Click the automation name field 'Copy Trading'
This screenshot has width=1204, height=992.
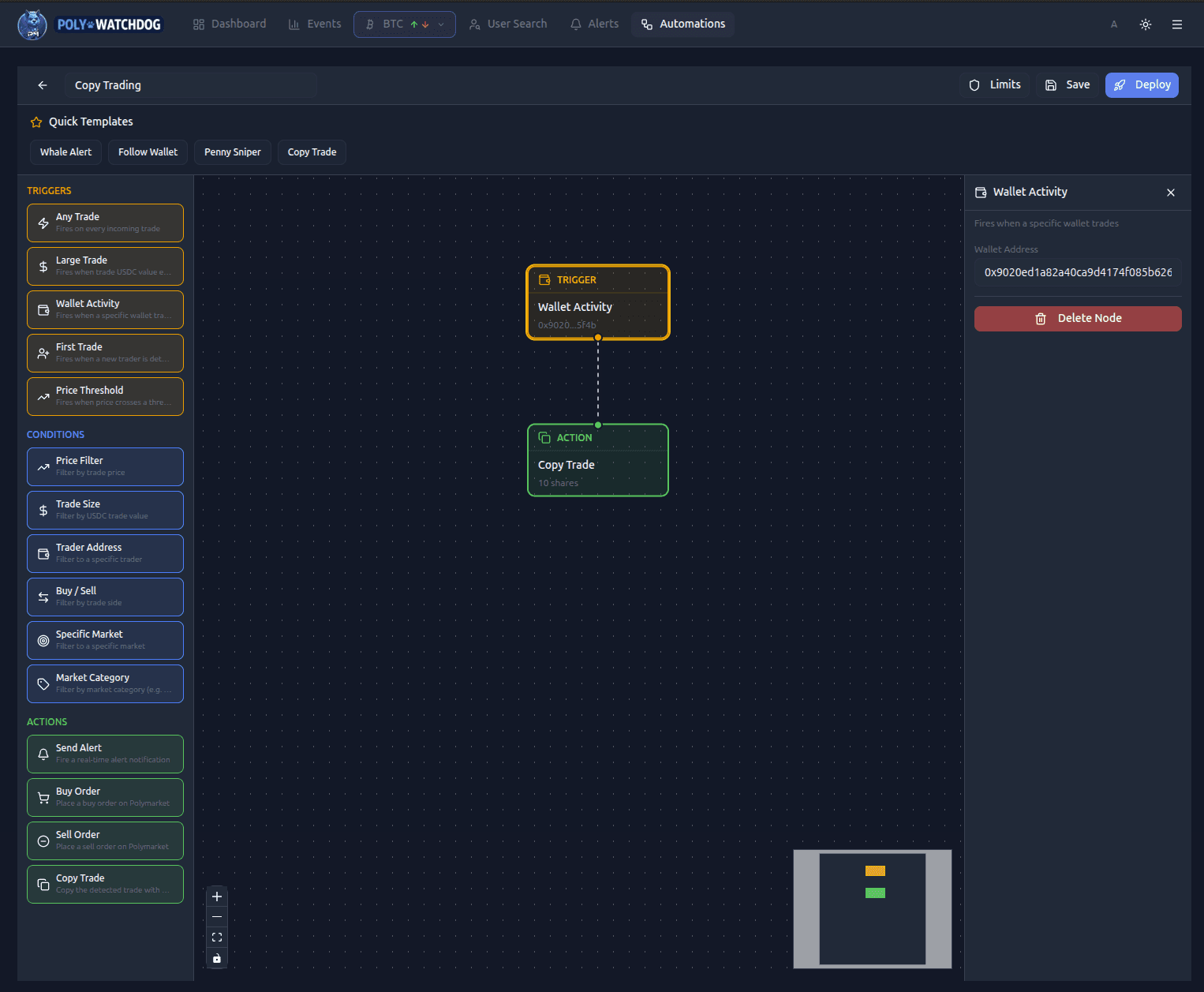(x=191, y=85)
